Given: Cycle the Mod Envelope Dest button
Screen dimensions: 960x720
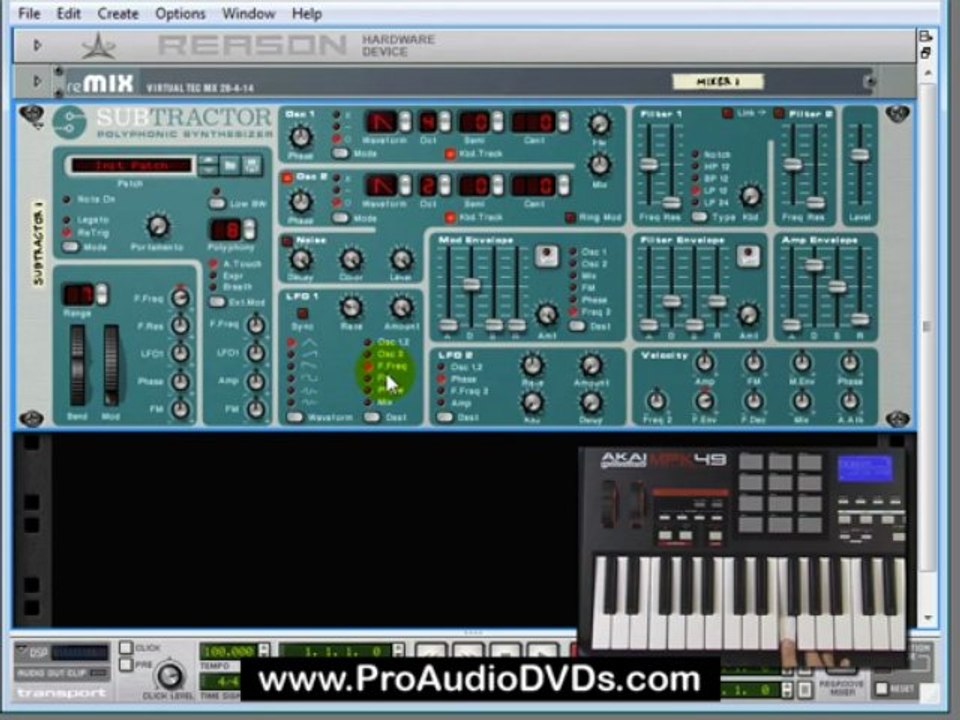Looking at the screenshot, I should tap(577, 326).
